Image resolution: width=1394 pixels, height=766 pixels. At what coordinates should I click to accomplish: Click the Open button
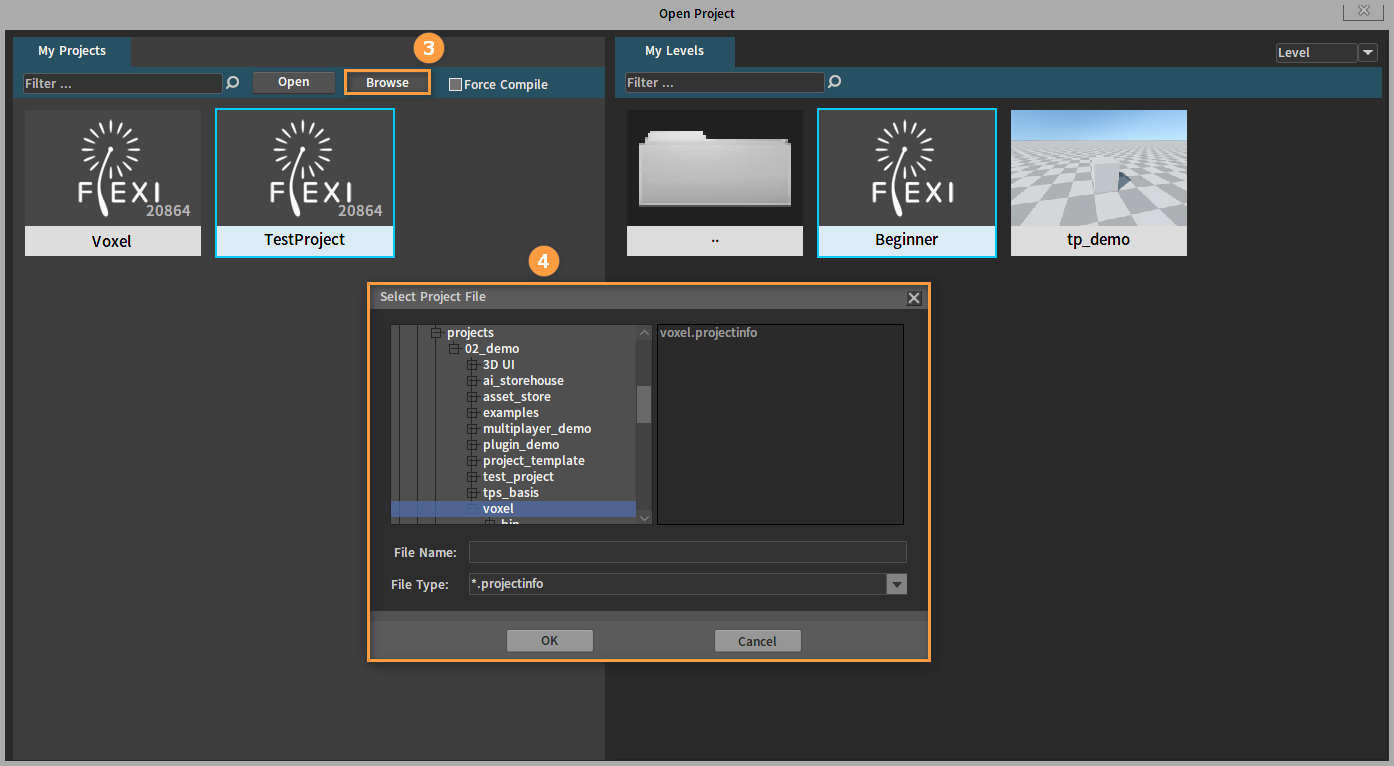point(294,82)
